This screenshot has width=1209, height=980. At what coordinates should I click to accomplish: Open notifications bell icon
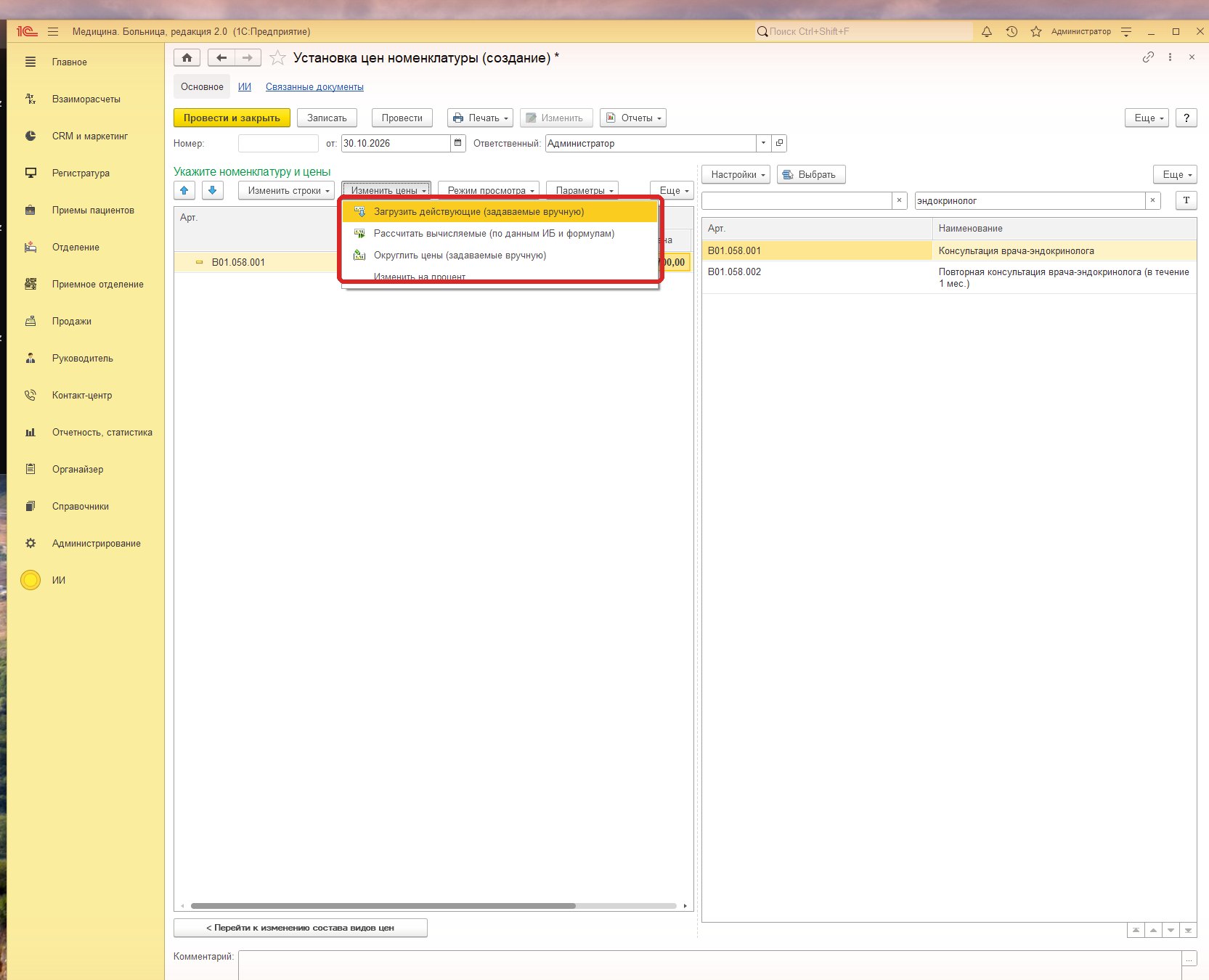tap(987, 31)
